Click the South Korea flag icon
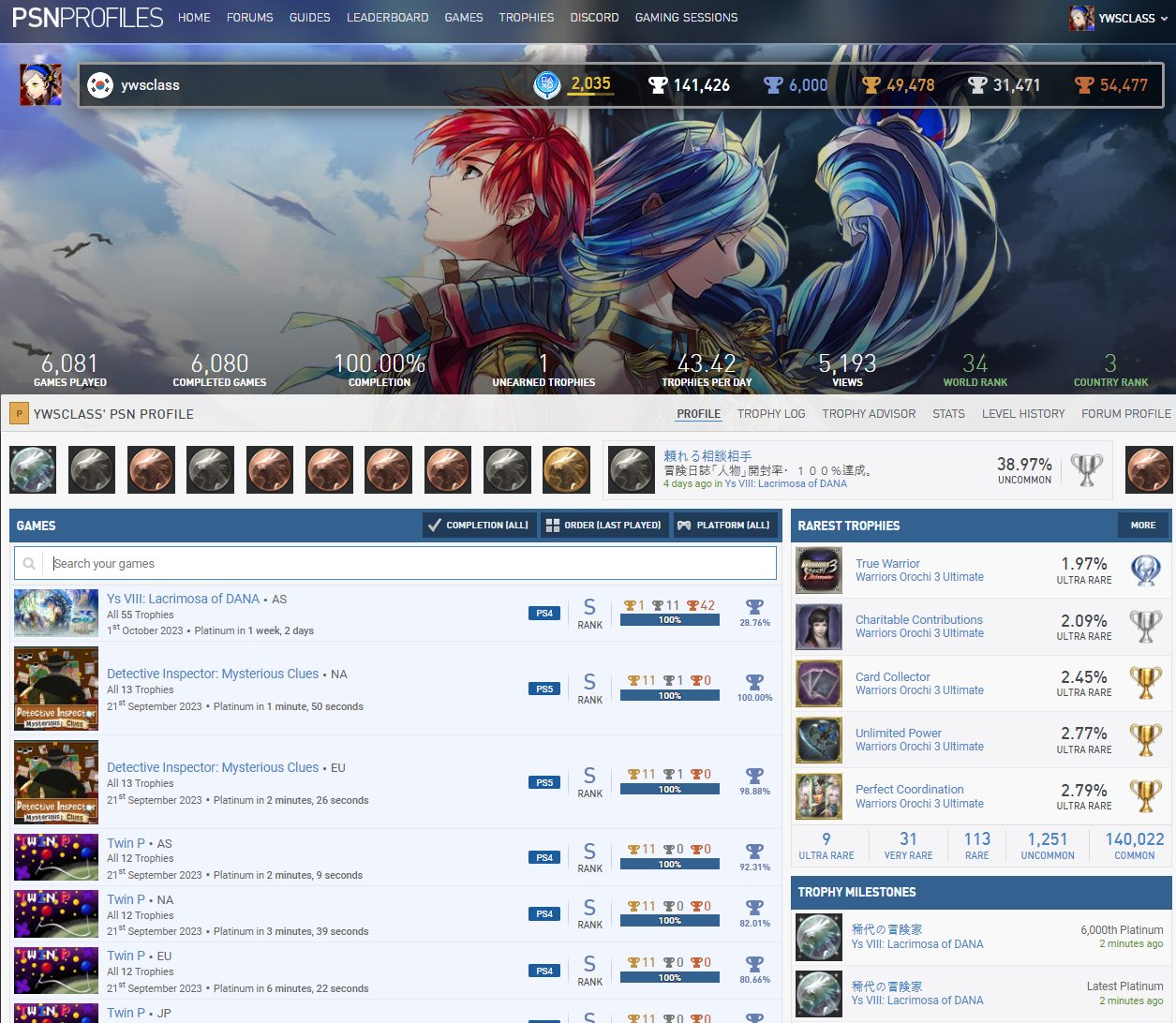The width and height of the screenshot is (1176, 1023). (x=100, y=85)
